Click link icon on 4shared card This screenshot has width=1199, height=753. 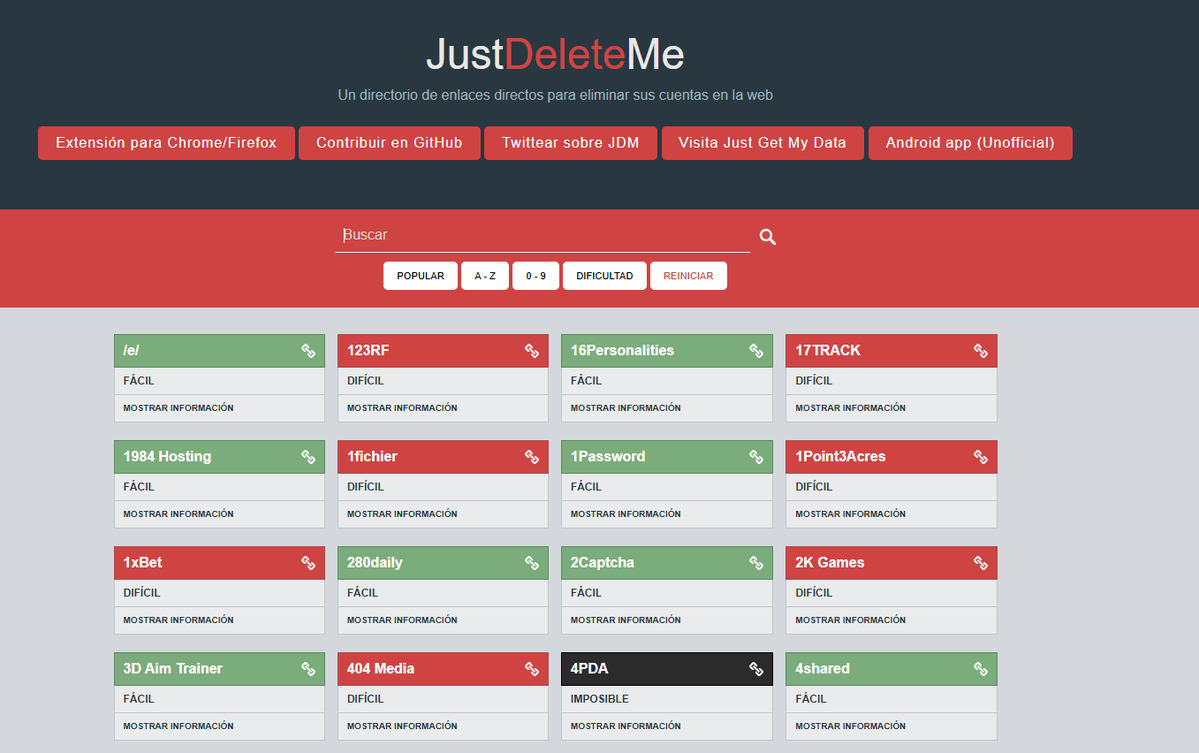[980, 669]
